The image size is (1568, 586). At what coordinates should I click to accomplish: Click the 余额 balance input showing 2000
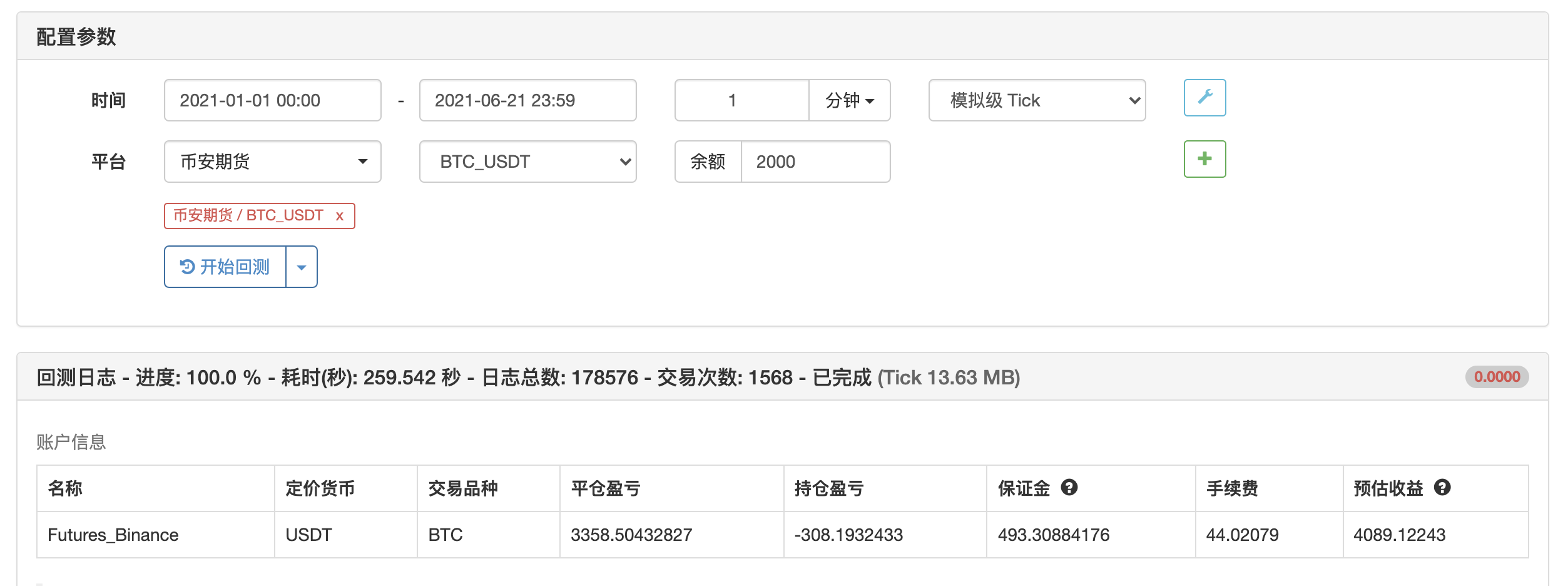(x=815, y=162)
